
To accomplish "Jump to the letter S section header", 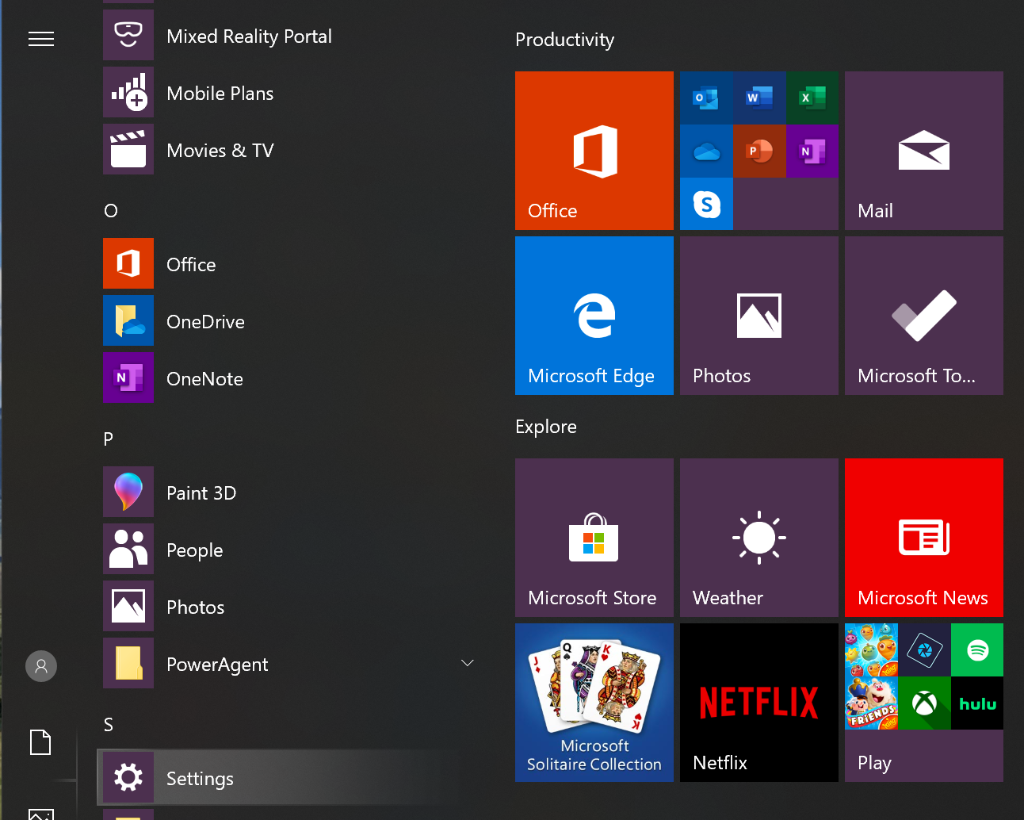I will point(108,724).
